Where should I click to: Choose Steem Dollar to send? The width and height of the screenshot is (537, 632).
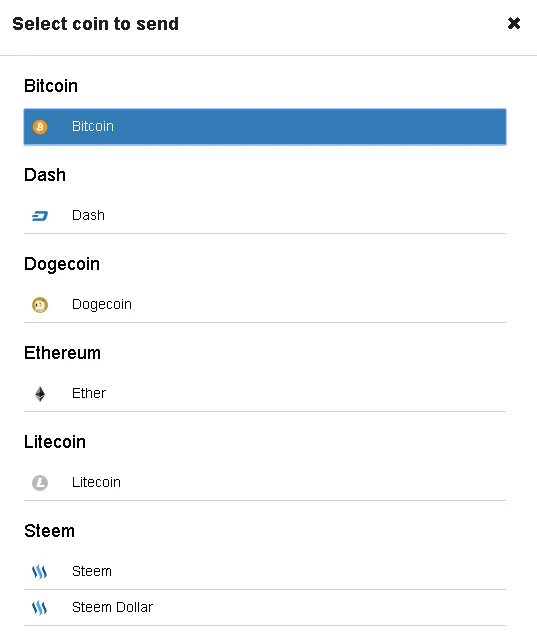[x=265, y=607]
